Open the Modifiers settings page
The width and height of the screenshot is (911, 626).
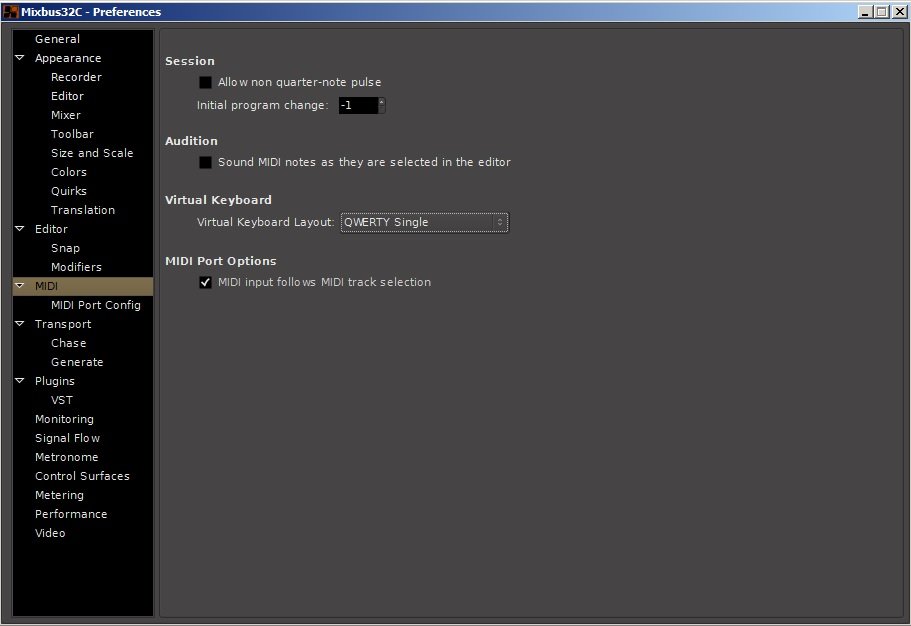pos(76,267)
